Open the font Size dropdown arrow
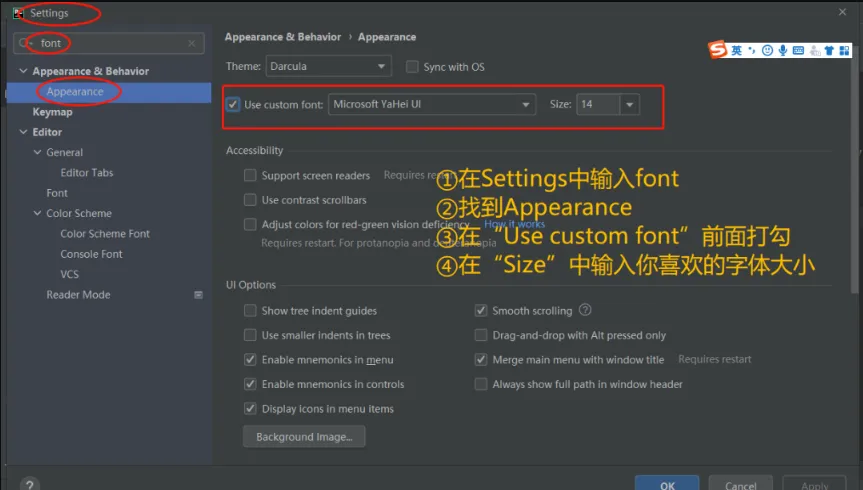Image resolution: width=863 pixels, height=490 pixels. tap(629, 104)
